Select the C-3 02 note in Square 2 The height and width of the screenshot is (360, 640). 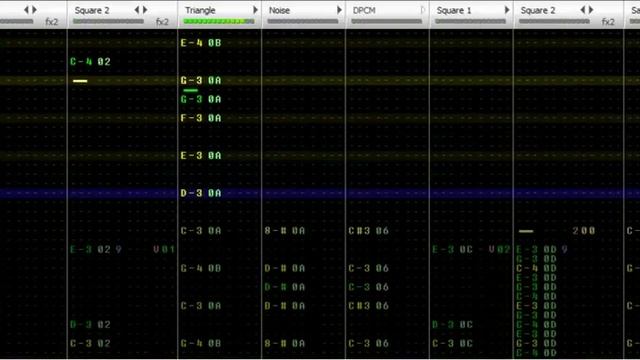coord(90,343)
